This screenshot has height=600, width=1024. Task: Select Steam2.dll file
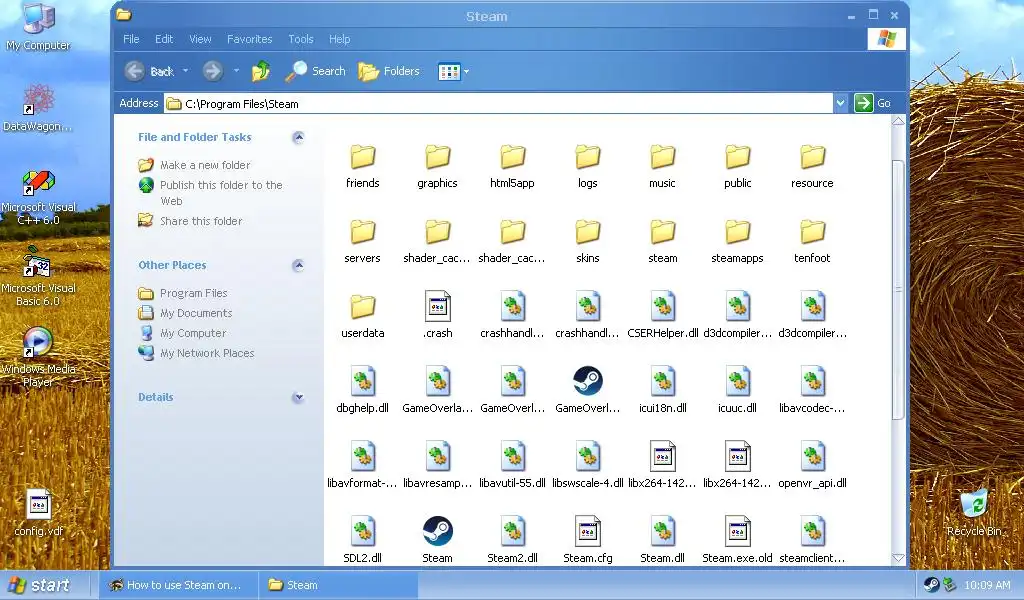pos(513,542)
